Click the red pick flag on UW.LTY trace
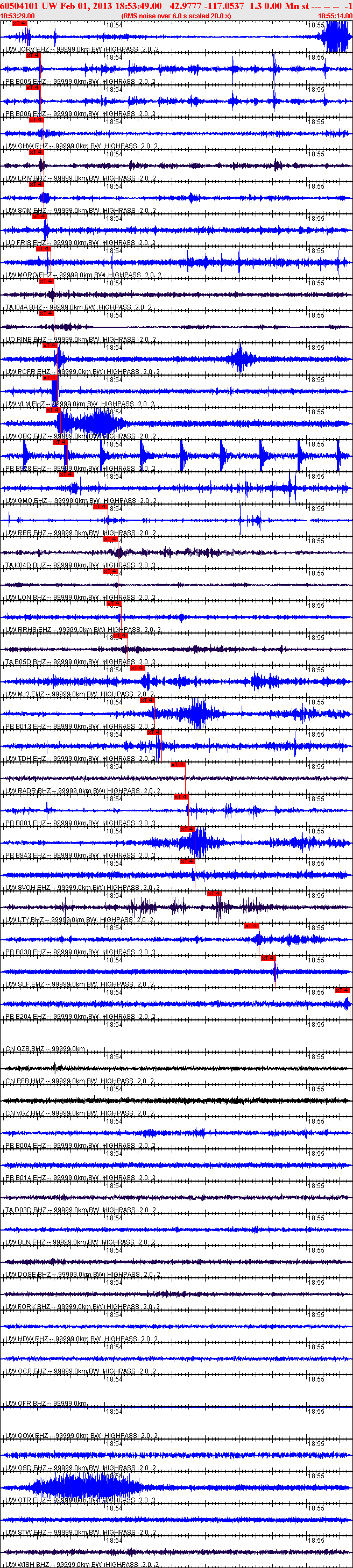Image resolution: width=353 pixels, height=1568 pixels. pos(214,894)
